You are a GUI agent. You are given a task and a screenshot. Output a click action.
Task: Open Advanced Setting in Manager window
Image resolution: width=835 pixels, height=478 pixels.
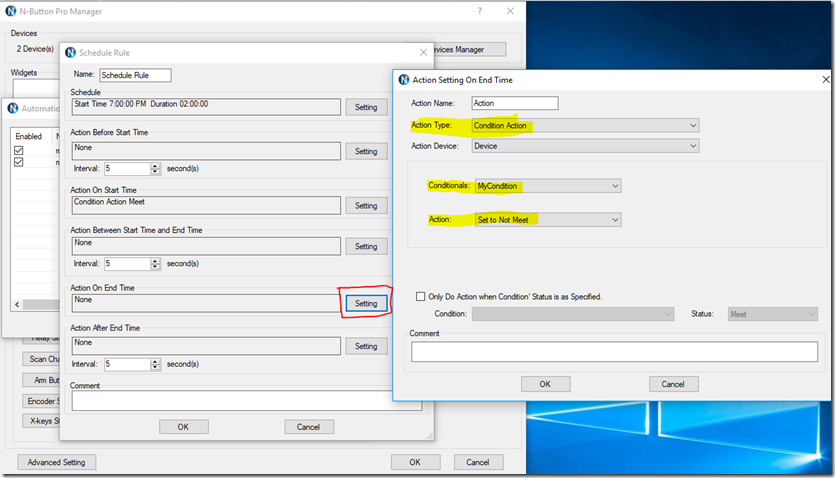[56, 462]
